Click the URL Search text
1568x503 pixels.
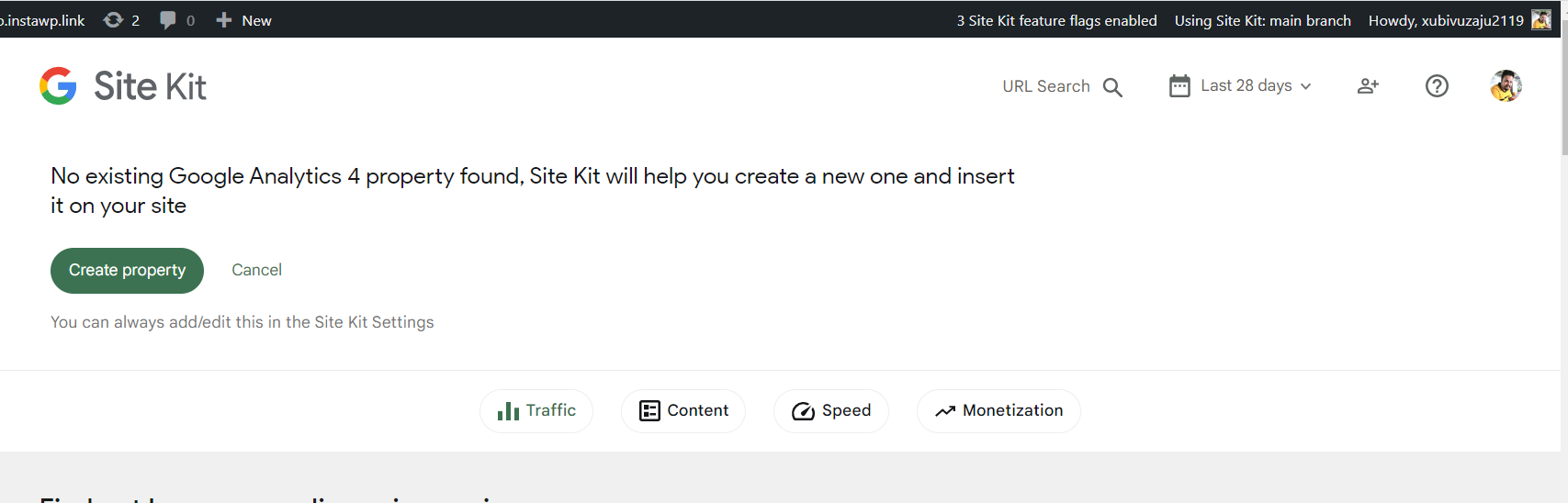[1046, 86]
